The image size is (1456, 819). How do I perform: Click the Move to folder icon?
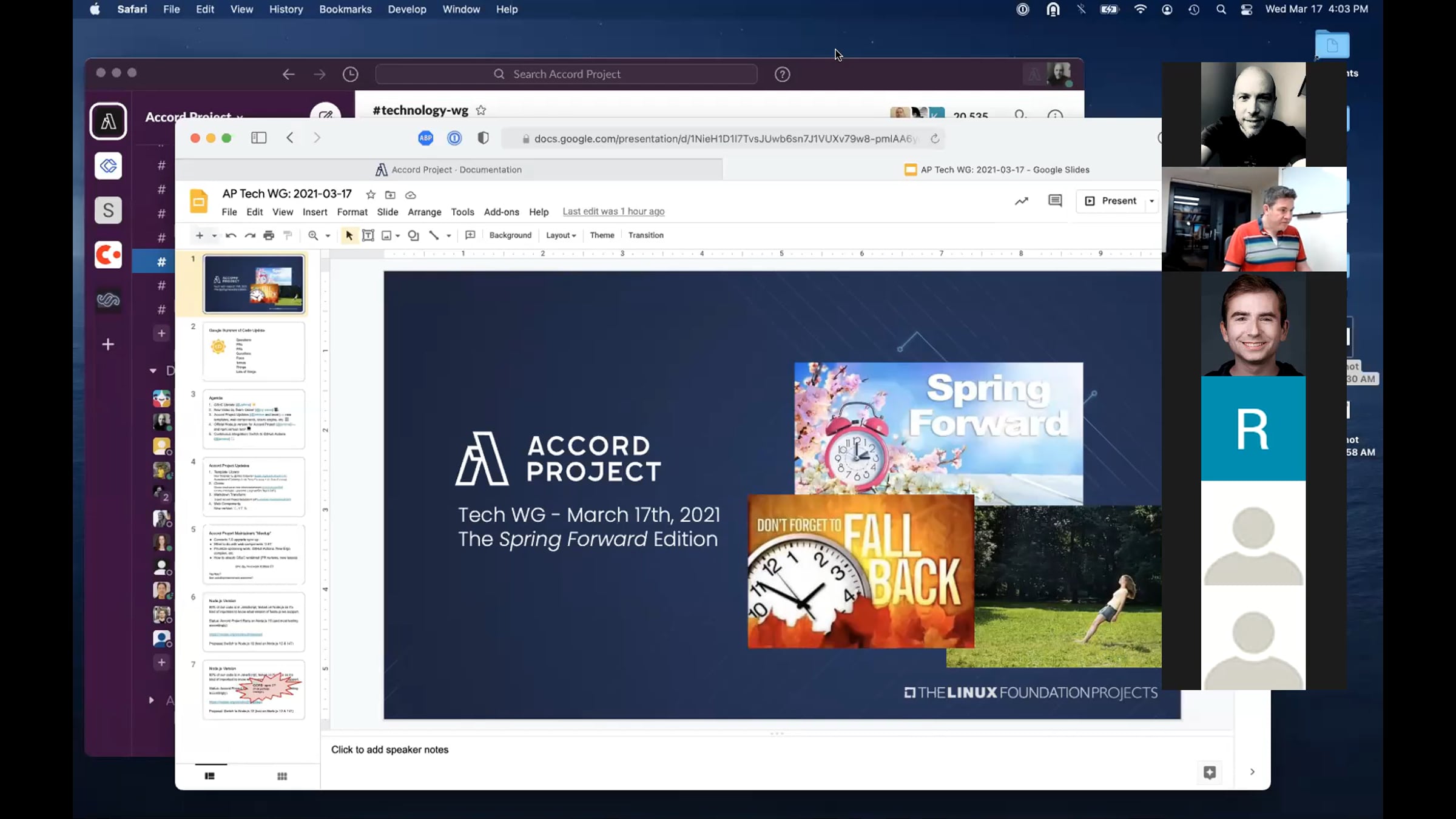(x=390, y=195)
